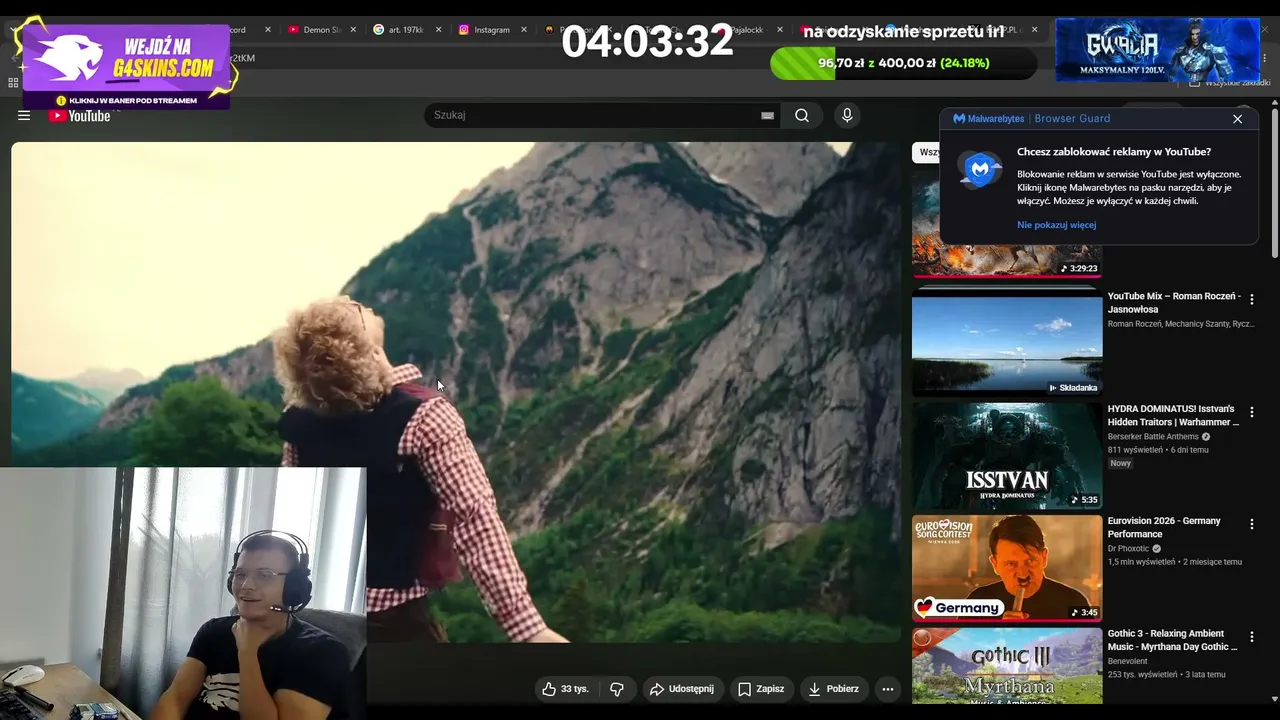1280x720 pixels.
Task: Start voice search with the microphone
Action: point(847,115)
